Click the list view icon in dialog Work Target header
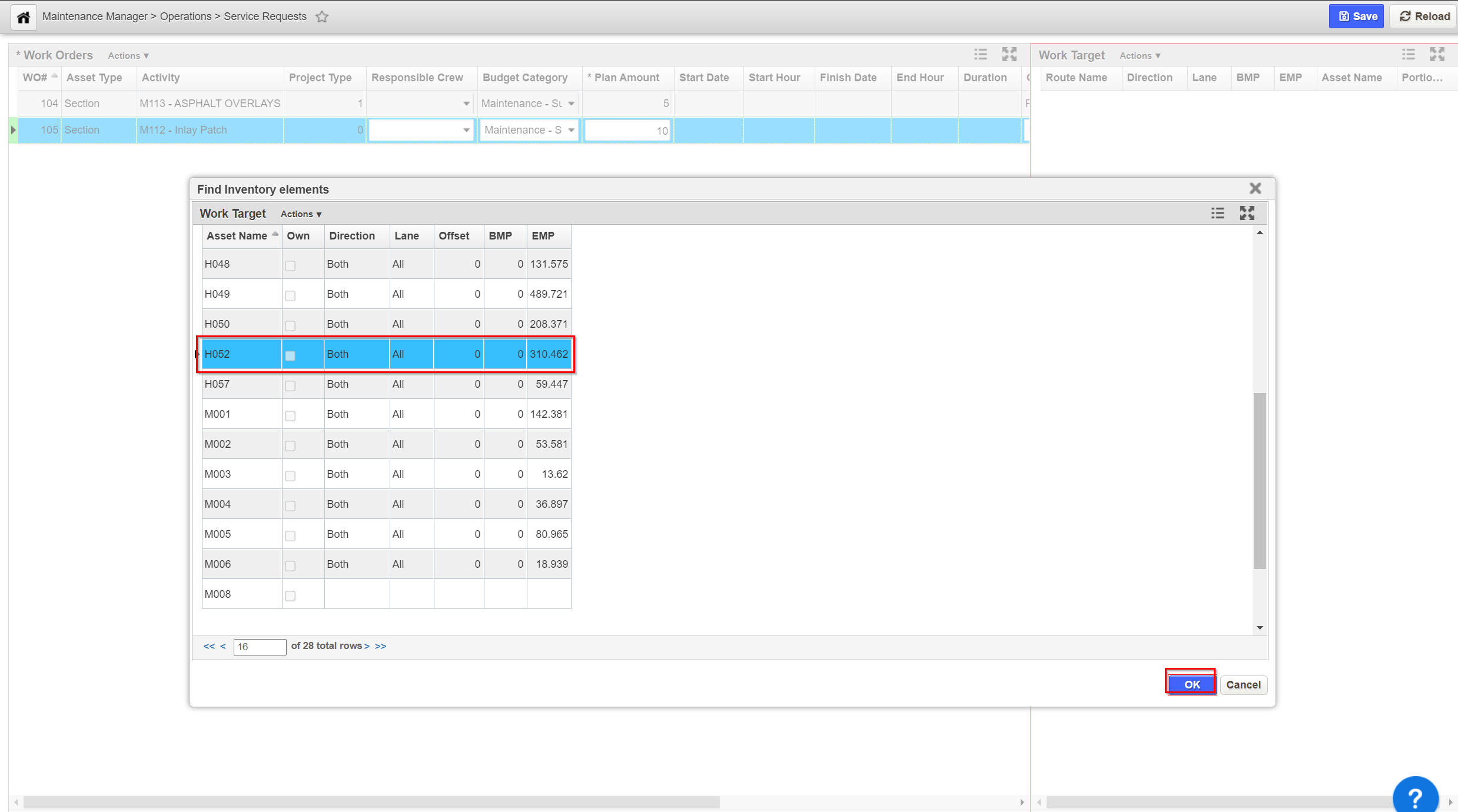Image resolution: width=1458 pixels, height=812 pixels. click(x=1217, y=213)
